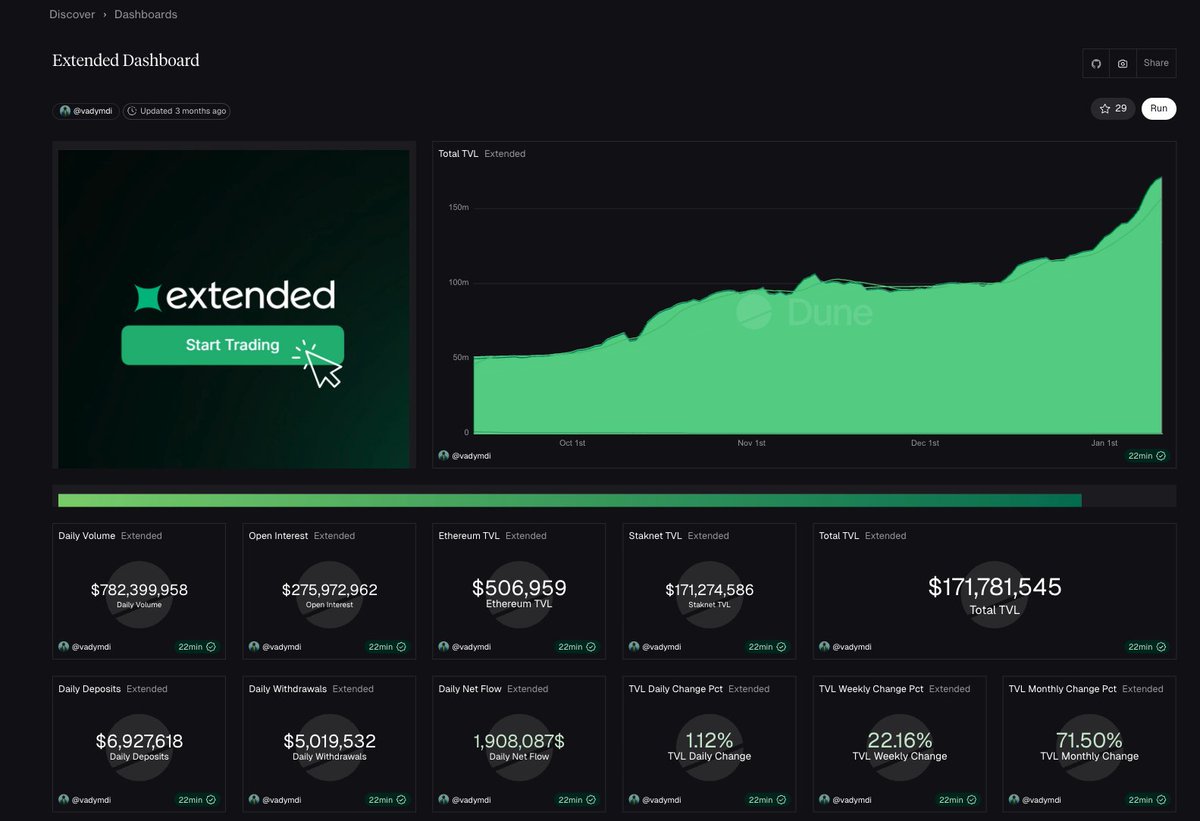The width and height of the screenshot is (1200, 821).
Task: Click the Daily Withdrawals card title
Action: click(287, 689)
